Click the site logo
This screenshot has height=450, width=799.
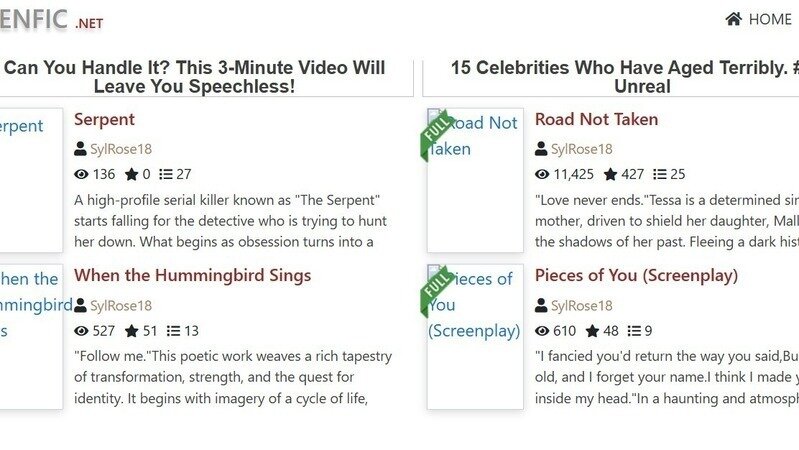pos(45,19)
